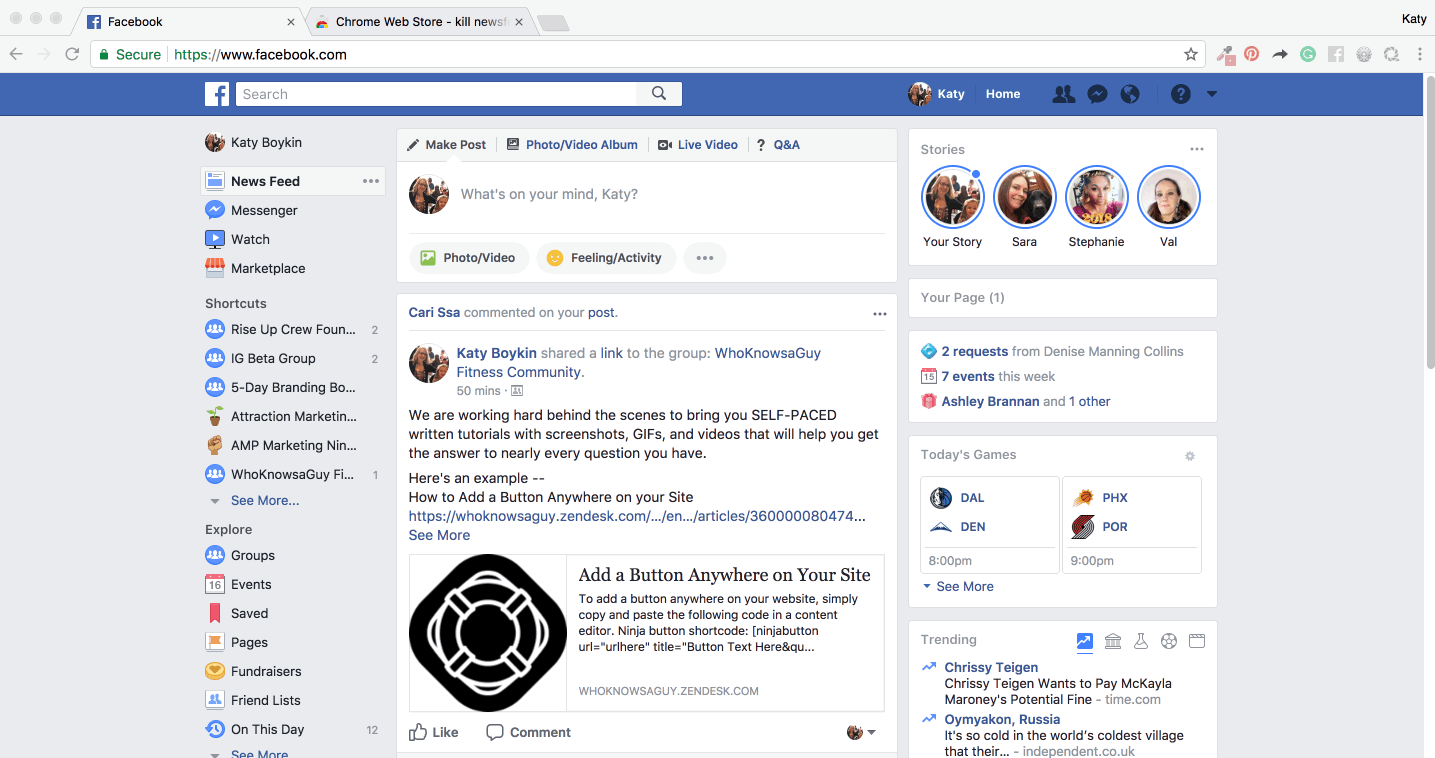Expand See More under Shortcuts
This screenshot has width=1435, height=758.
pos(264,500)
